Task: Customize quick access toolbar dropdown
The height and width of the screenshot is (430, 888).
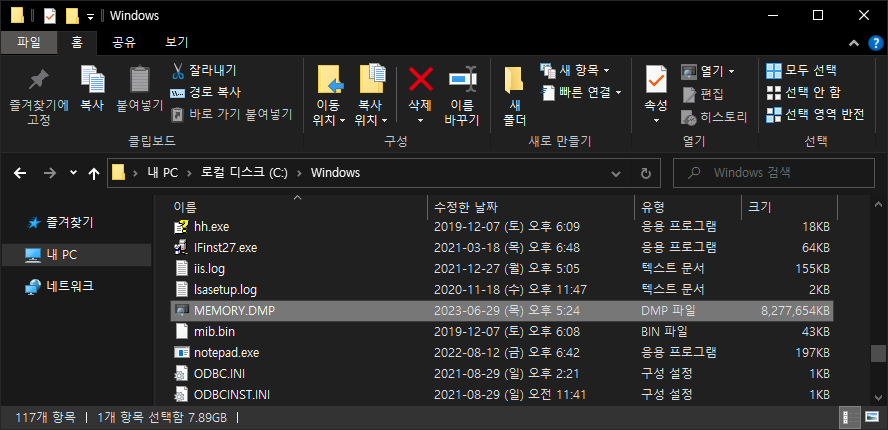Action: [90, 17]
